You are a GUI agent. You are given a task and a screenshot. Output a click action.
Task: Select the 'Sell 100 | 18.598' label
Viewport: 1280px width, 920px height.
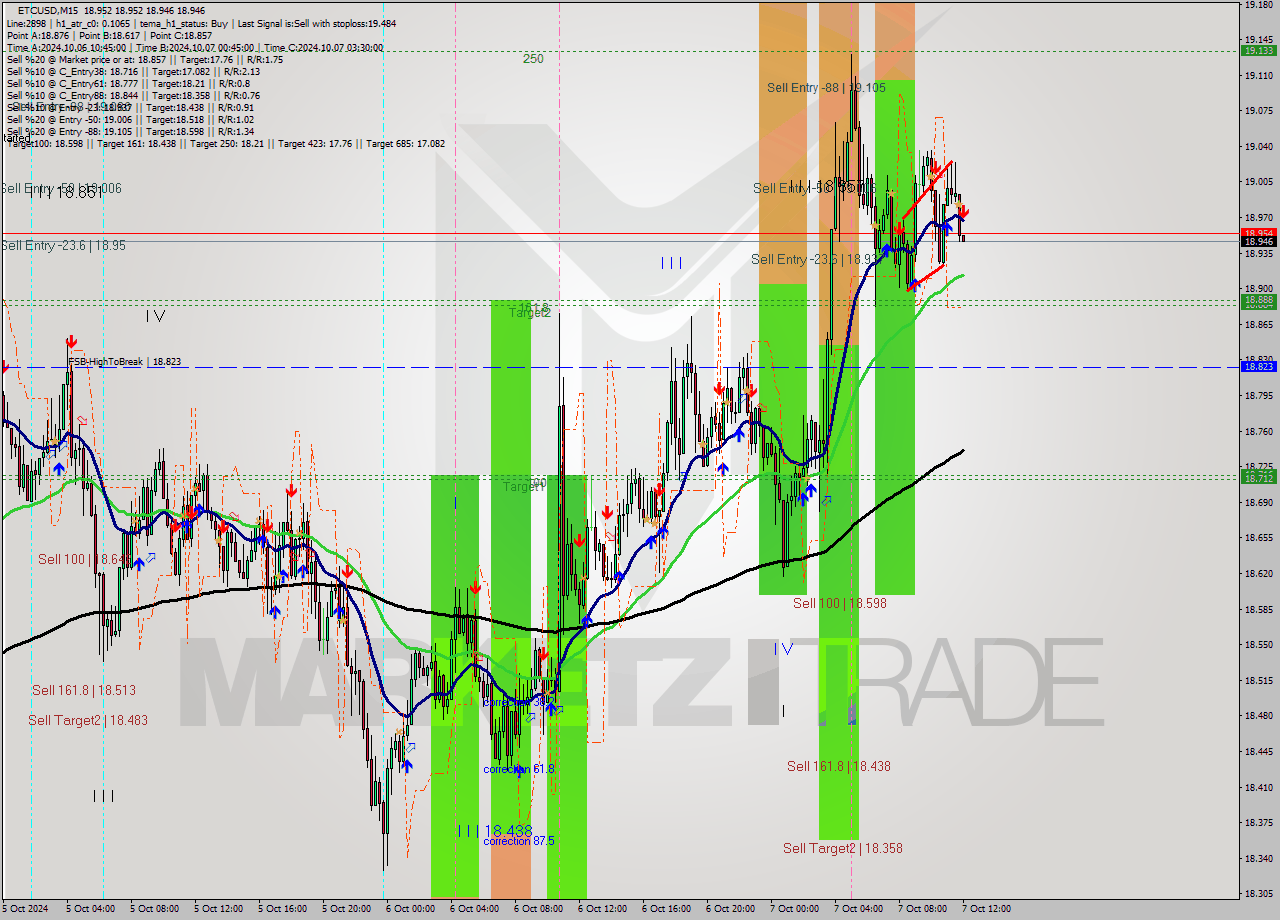[840, 603]
